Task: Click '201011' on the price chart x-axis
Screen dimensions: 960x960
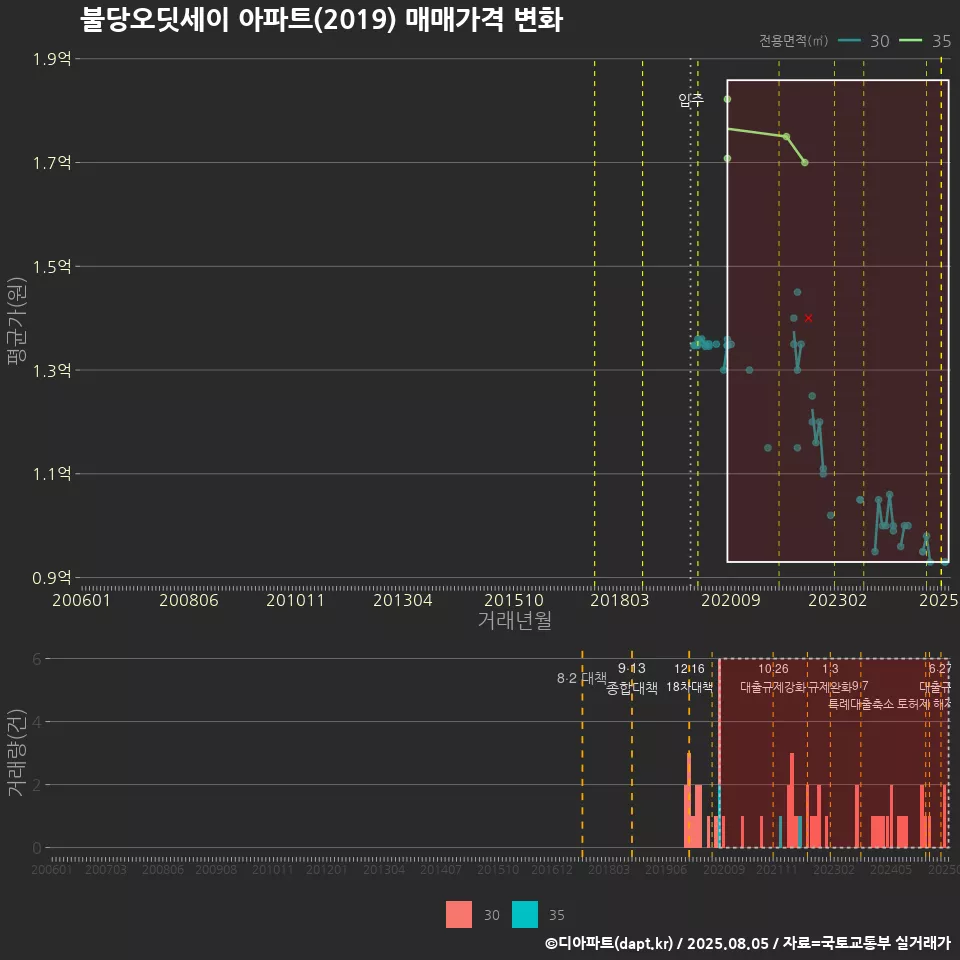Action: click(x=295, y=600)
